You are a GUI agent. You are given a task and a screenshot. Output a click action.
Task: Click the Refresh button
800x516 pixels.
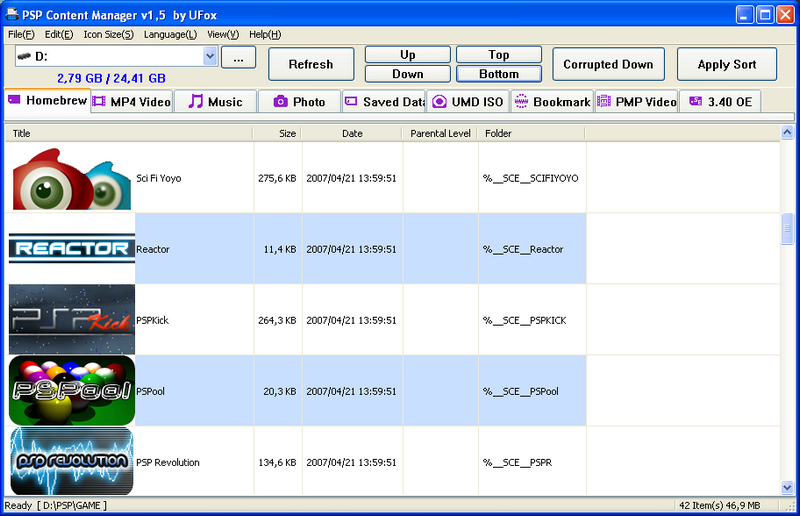(311, 64)
